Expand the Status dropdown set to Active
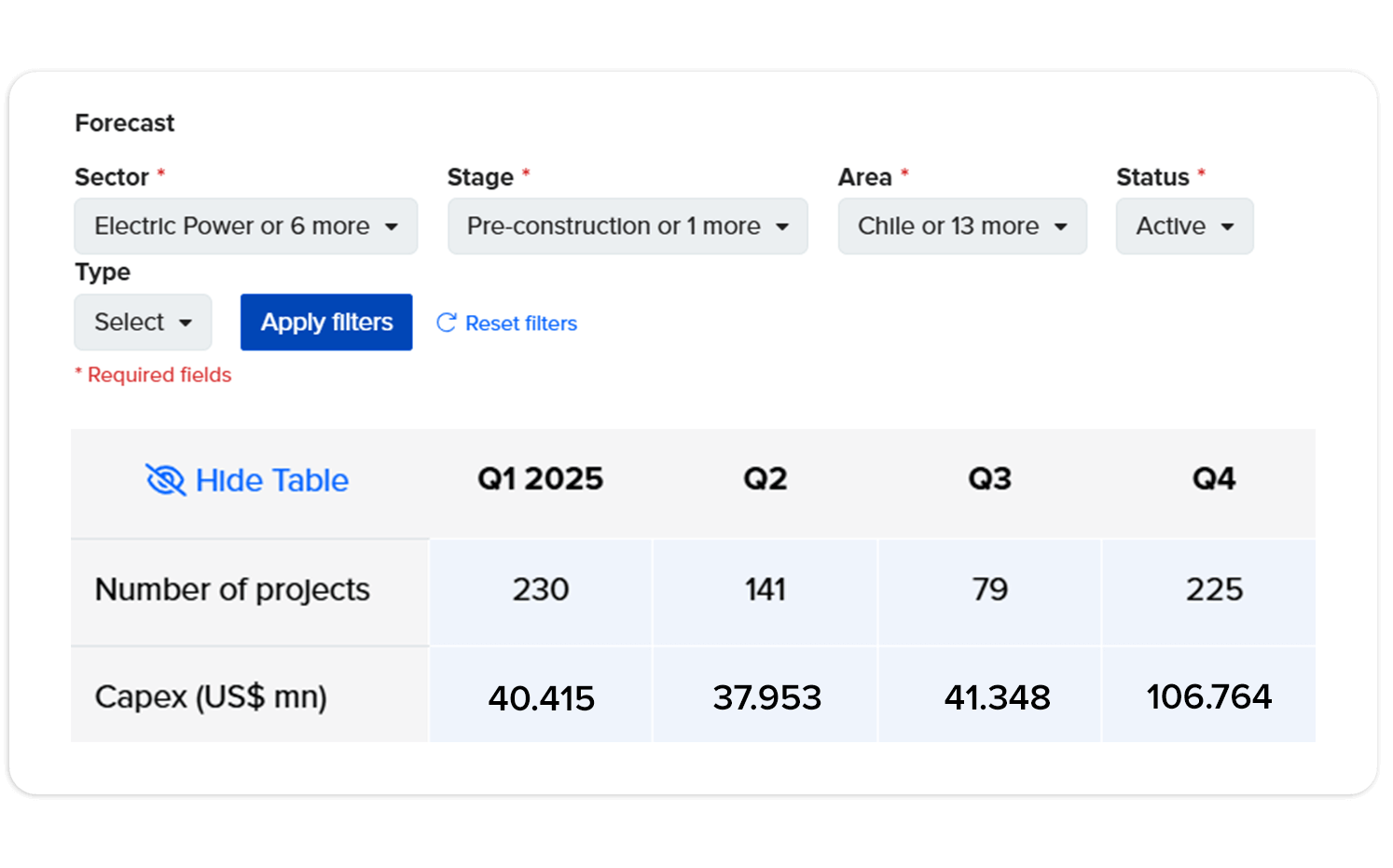The image size is (1393, 868). pyautogui.click(x=1184, y=226)
